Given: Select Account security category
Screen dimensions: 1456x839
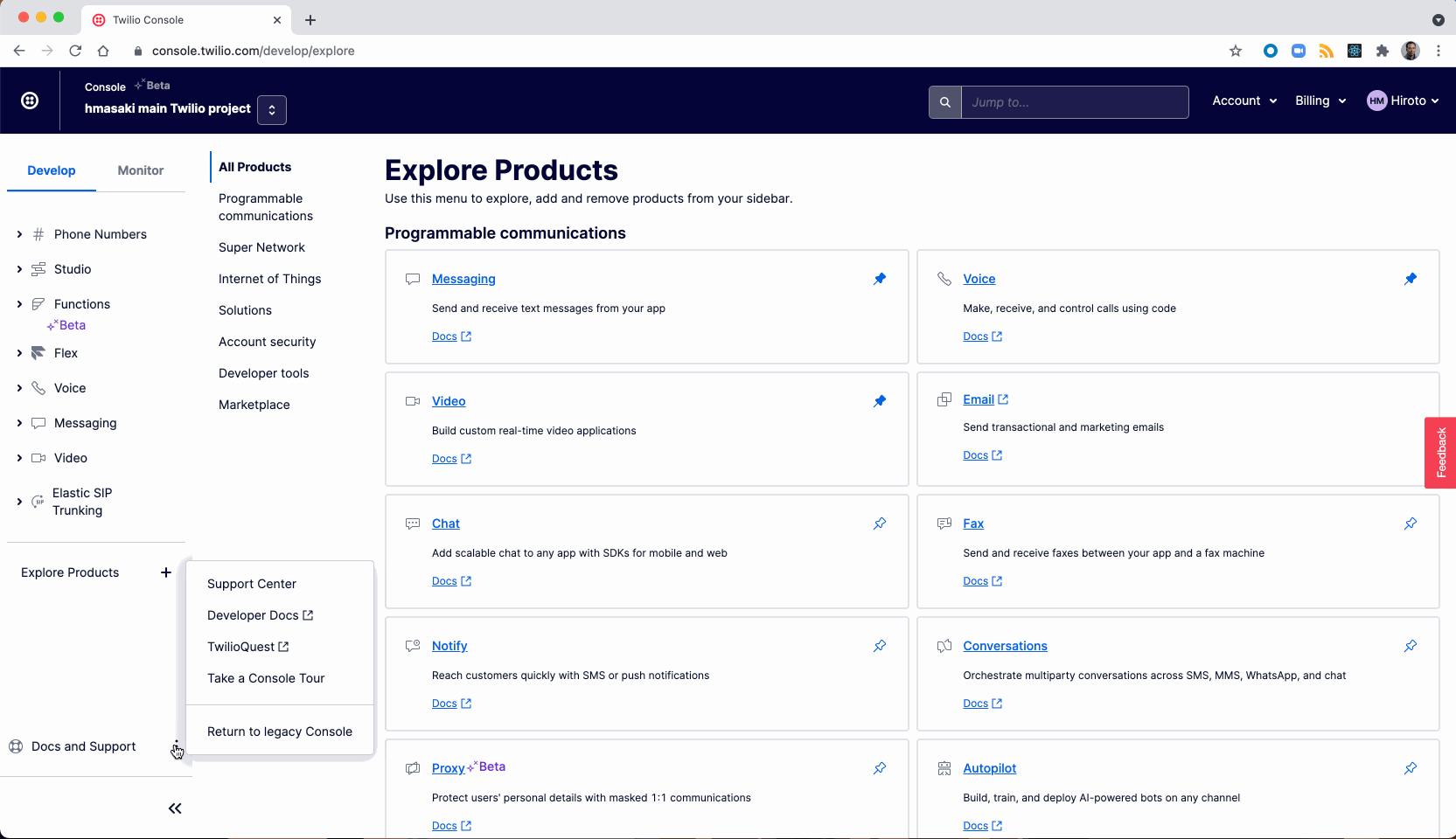Looking at the screenshot, I should point(267,342).
